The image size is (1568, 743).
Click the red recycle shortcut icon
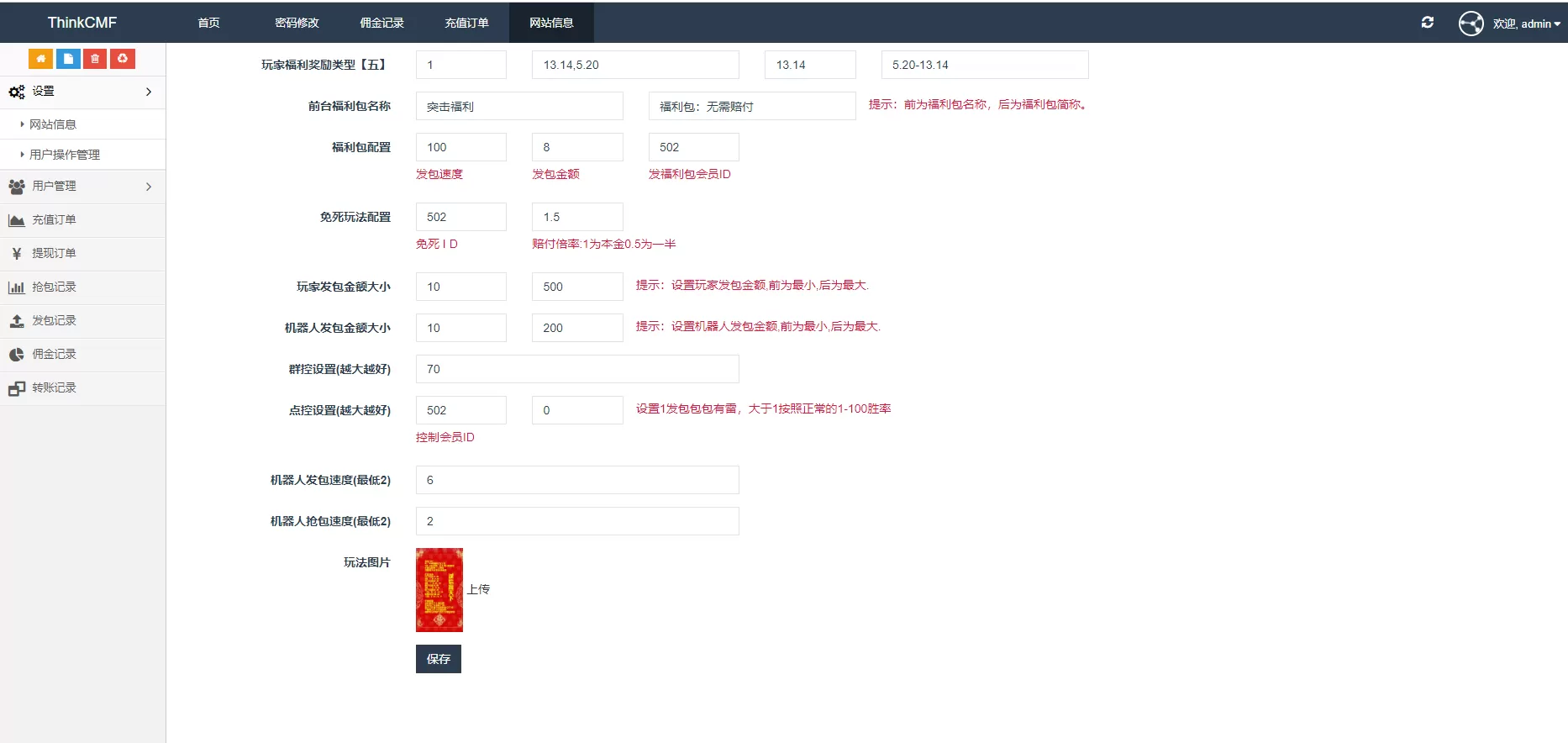click(123, 59)
